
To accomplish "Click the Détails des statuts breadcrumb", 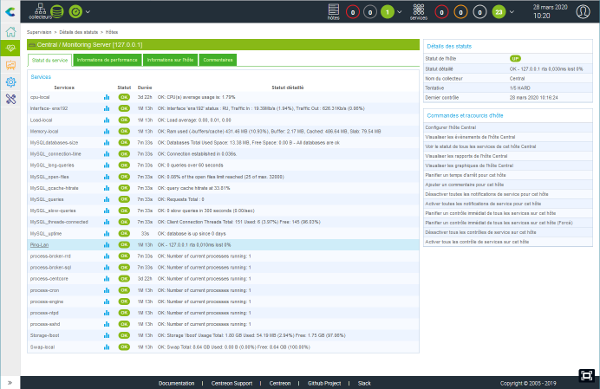I will coord(78,32).
